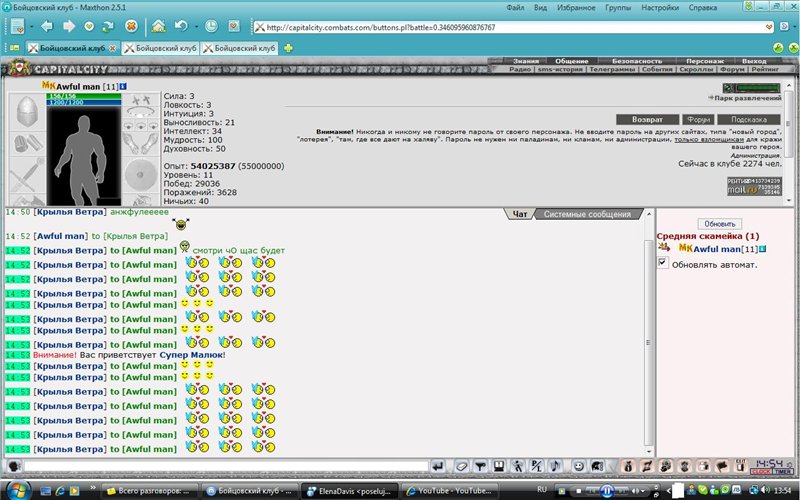Viewport: 800px width, 500px height.
Task: Click the helmet equipment slot
Action: (27, 111)
